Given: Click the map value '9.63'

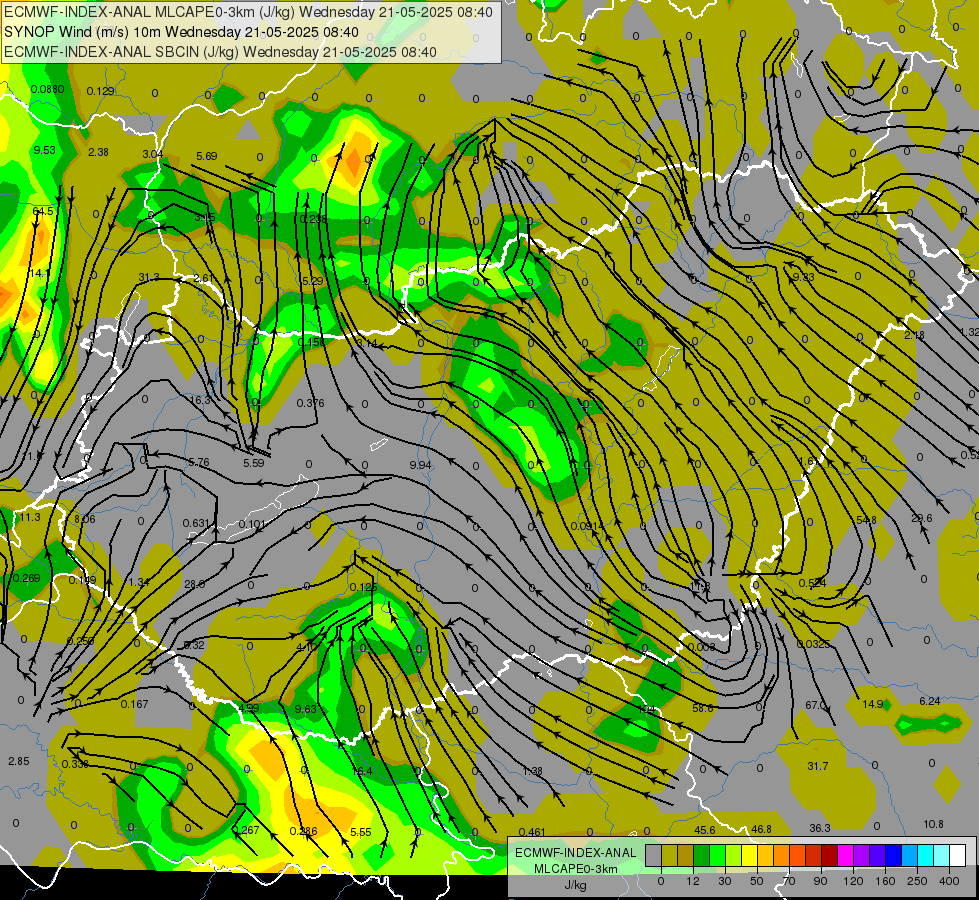Looking at the screenshot, I should (x=305, y=708).
